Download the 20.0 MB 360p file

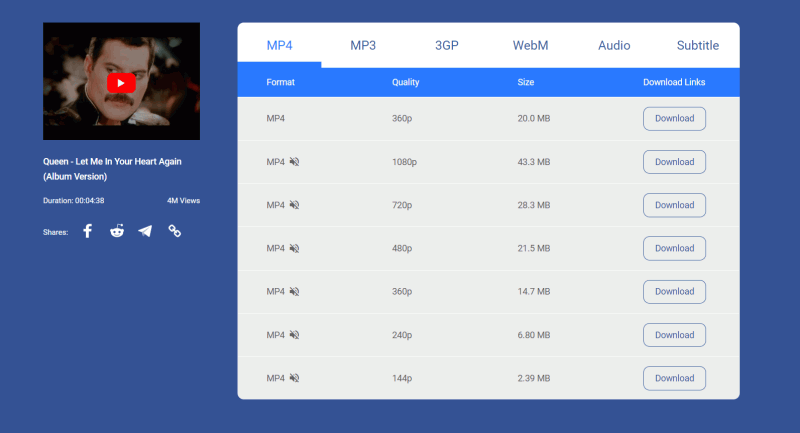pos(674,118)
